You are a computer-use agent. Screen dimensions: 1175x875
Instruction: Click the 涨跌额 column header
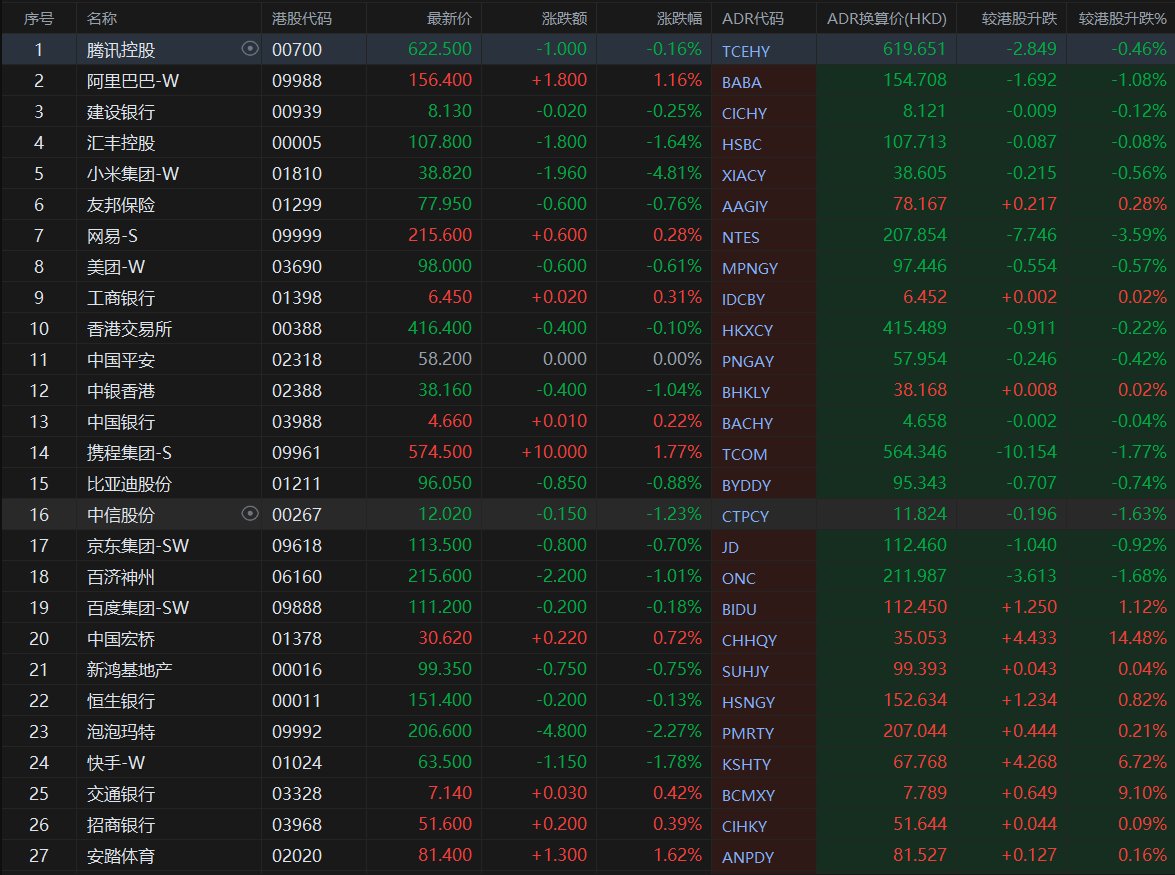(564, 18)
